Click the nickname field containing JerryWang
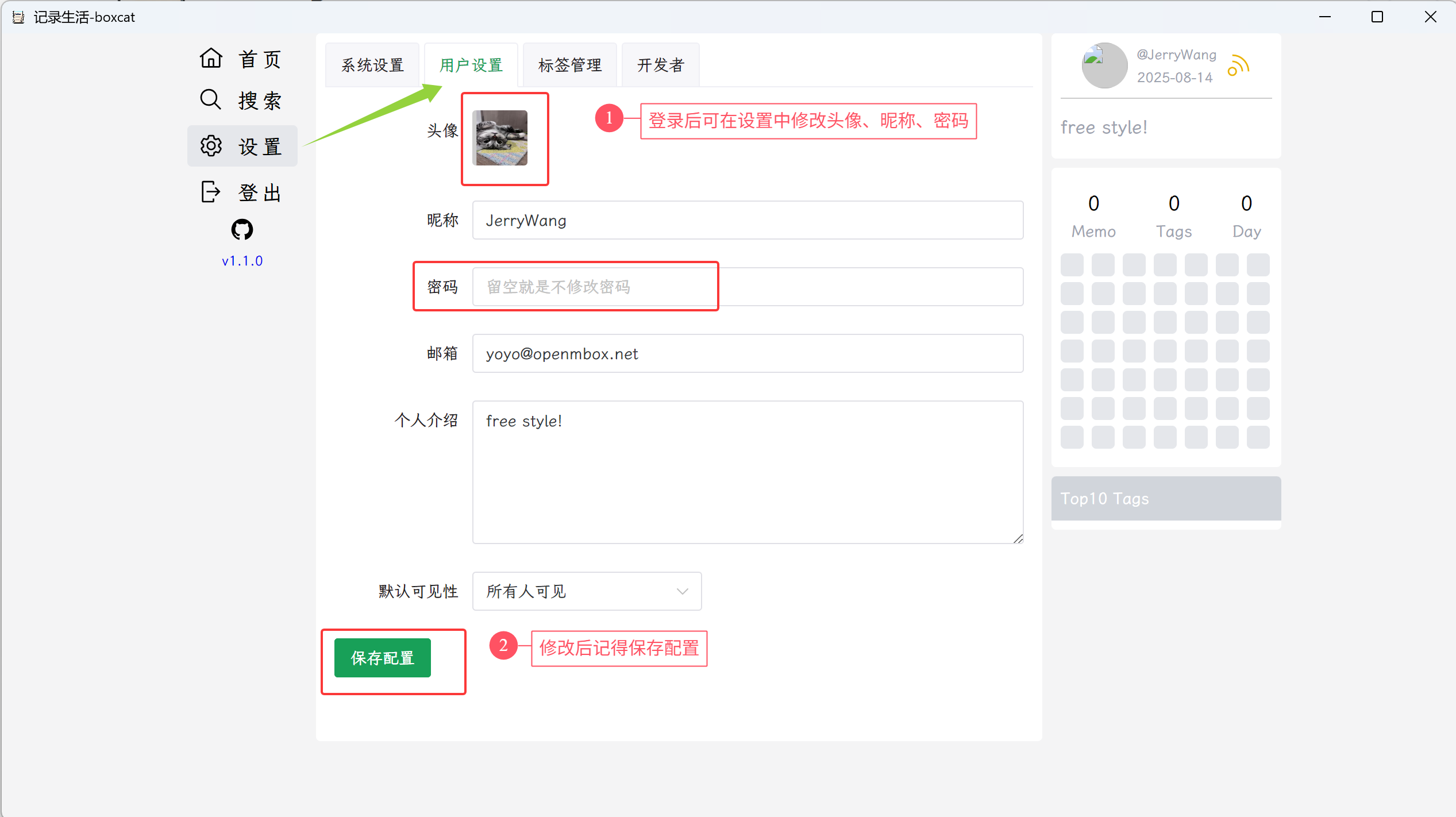 tap(748, 220)
